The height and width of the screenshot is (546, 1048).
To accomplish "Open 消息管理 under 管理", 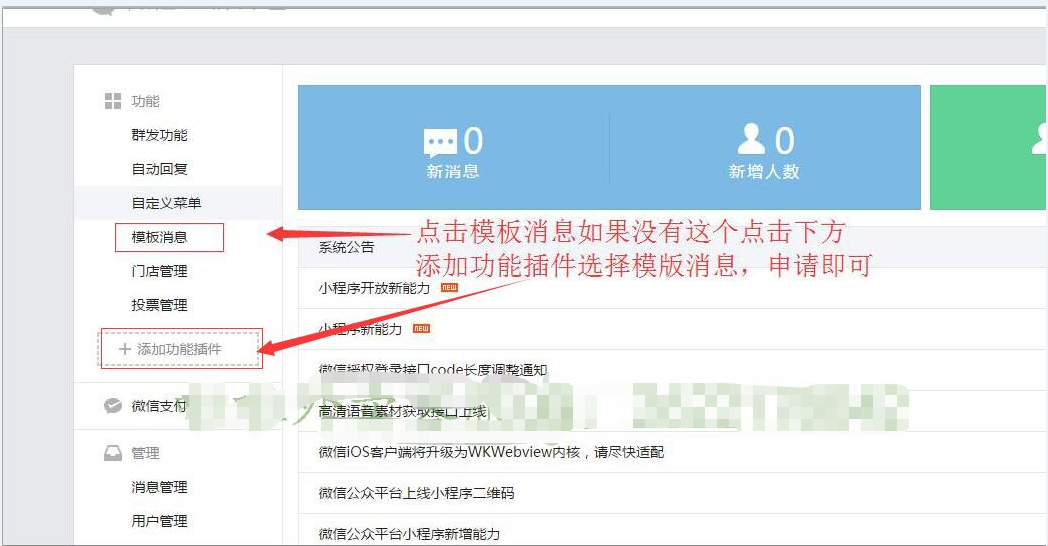I will coord(159,487).
